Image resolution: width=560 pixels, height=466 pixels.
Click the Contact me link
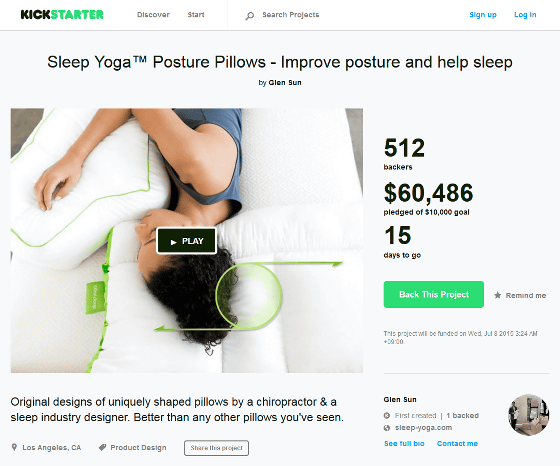(x=457, y=444)
